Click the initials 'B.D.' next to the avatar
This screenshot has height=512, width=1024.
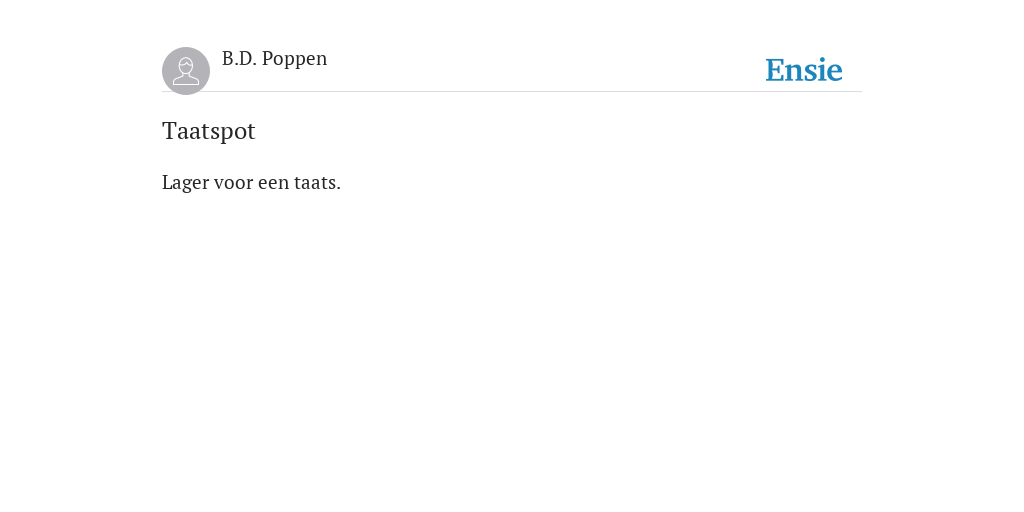tap(239, 59)
